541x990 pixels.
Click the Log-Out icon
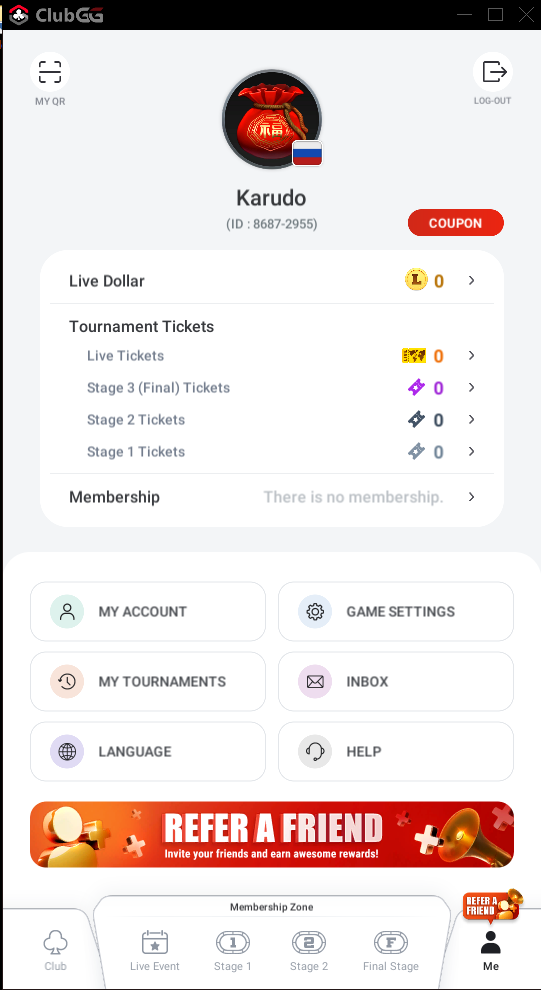click(493, 72)
